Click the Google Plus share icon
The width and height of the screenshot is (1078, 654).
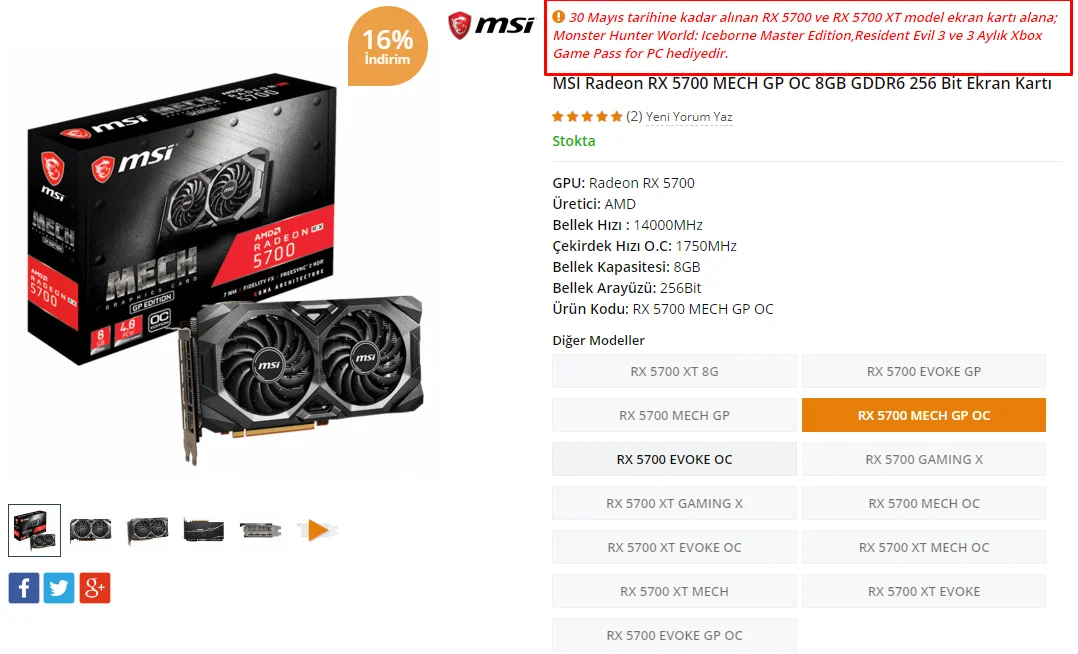tap(95, 588)
